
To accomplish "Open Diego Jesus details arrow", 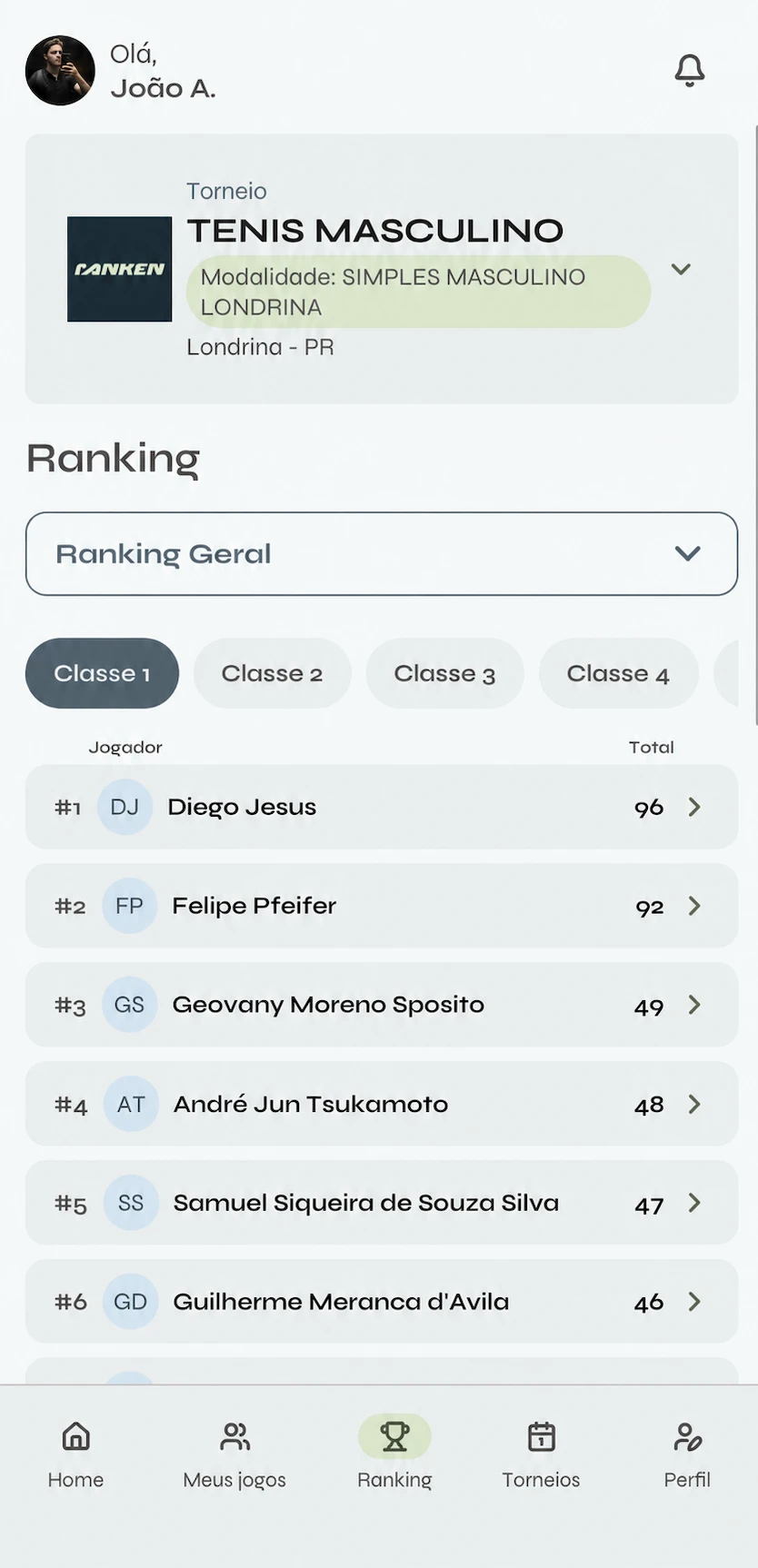I will (694, 807).
